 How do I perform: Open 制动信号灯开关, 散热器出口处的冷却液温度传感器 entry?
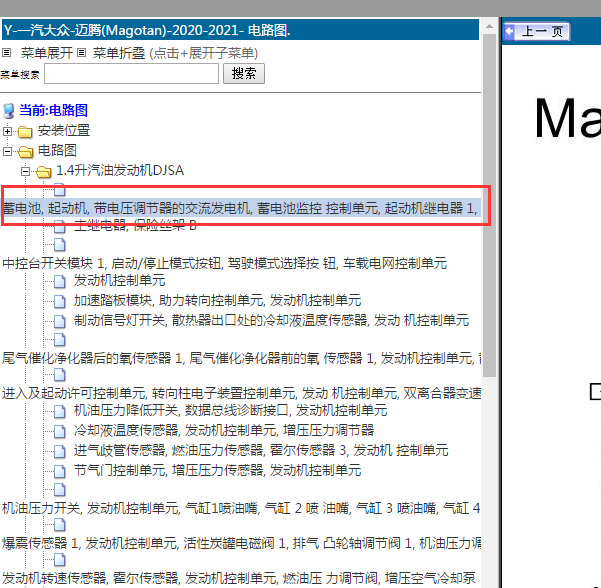[271, 320]
